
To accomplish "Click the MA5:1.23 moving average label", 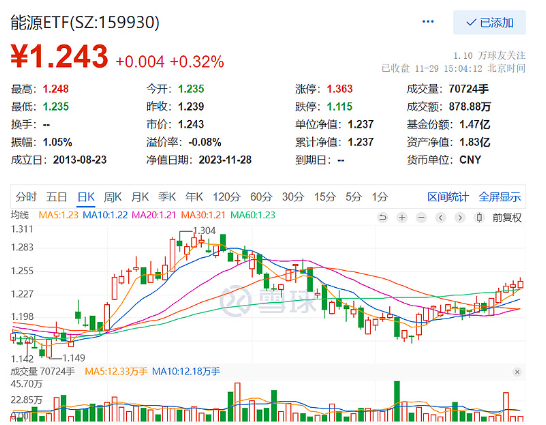I will pos(58,215).
